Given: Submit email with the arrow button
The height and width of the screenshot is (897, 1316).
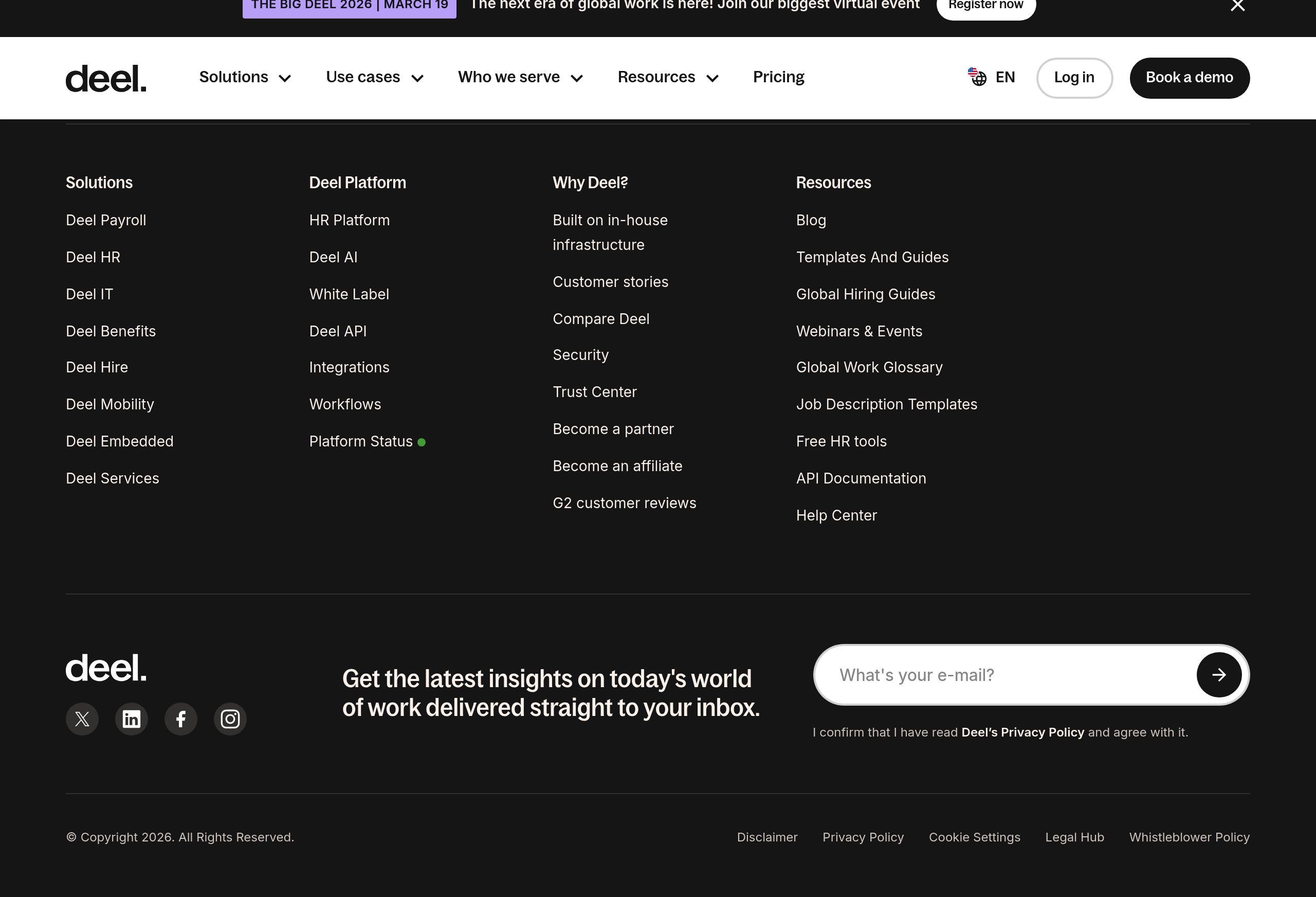Looking at the screenshot, I should tap(1219, 675).
